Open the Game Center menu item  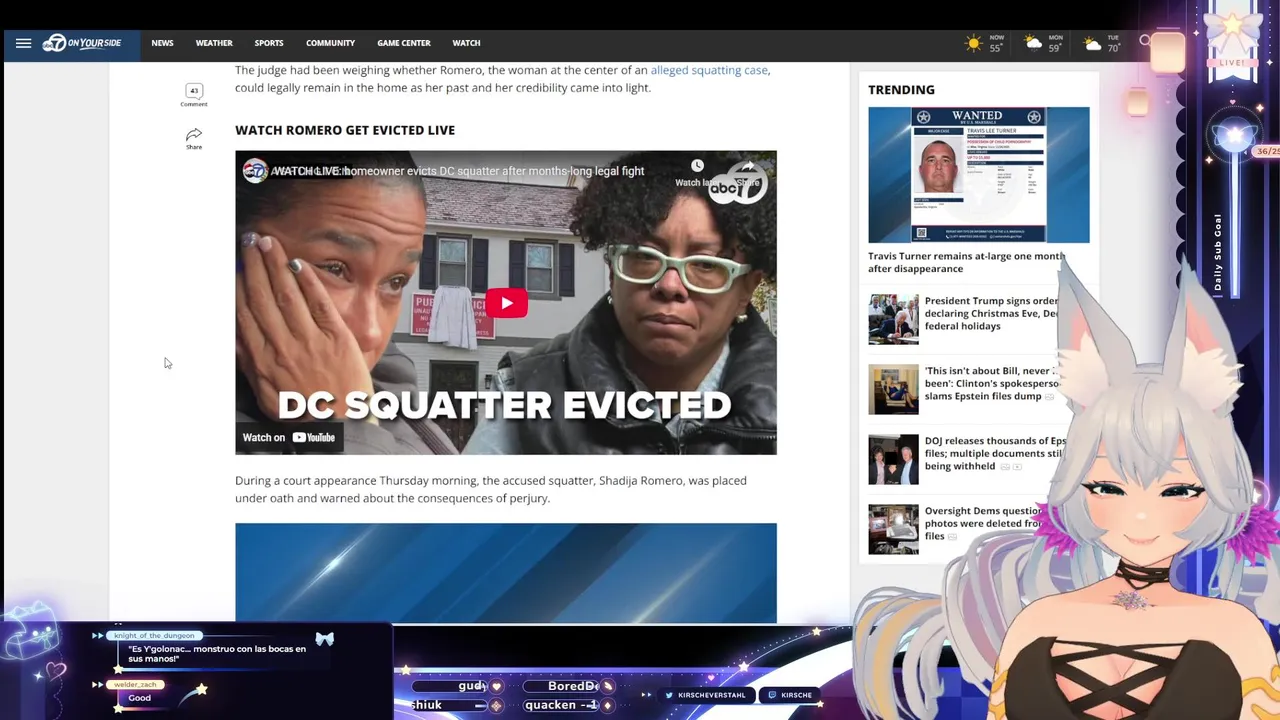(x=404, y=43)
